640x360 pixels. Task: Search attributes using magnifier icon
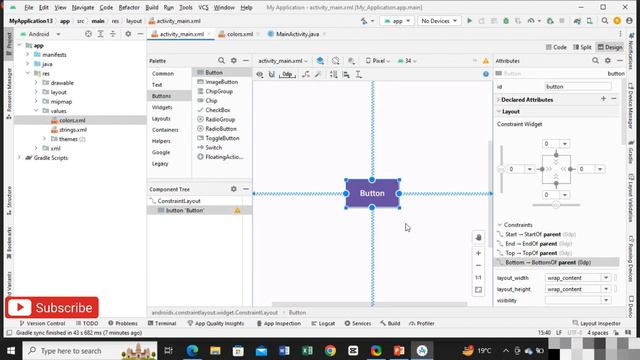coord(596,60)
